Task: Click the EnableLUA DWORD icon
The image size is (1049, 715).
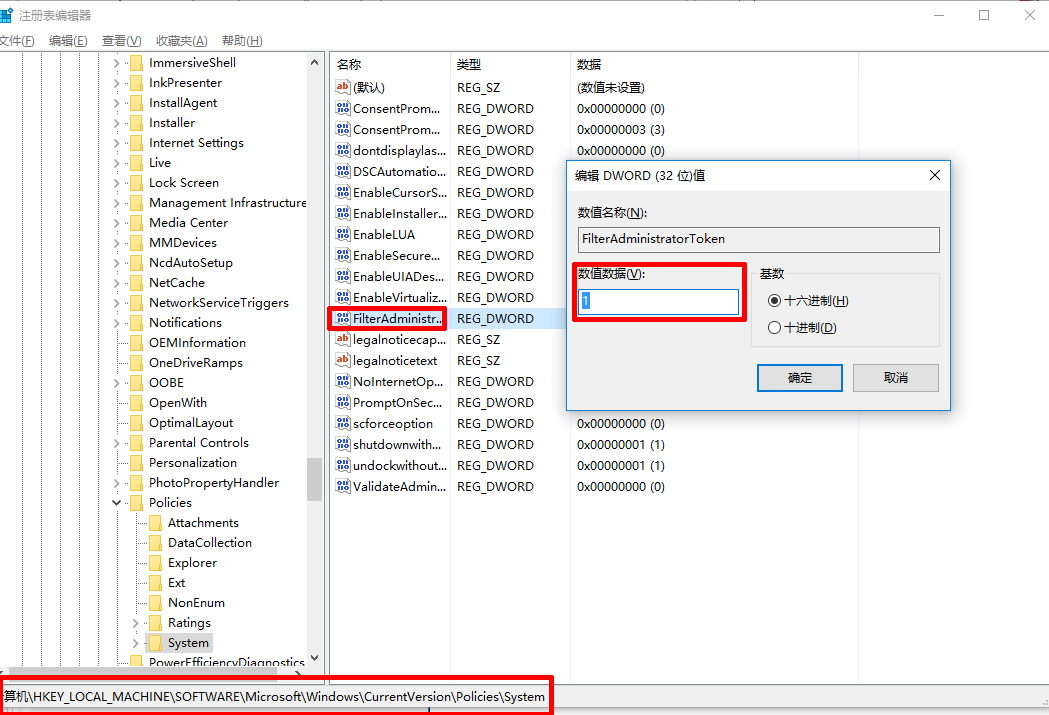Action: [341, 234]
